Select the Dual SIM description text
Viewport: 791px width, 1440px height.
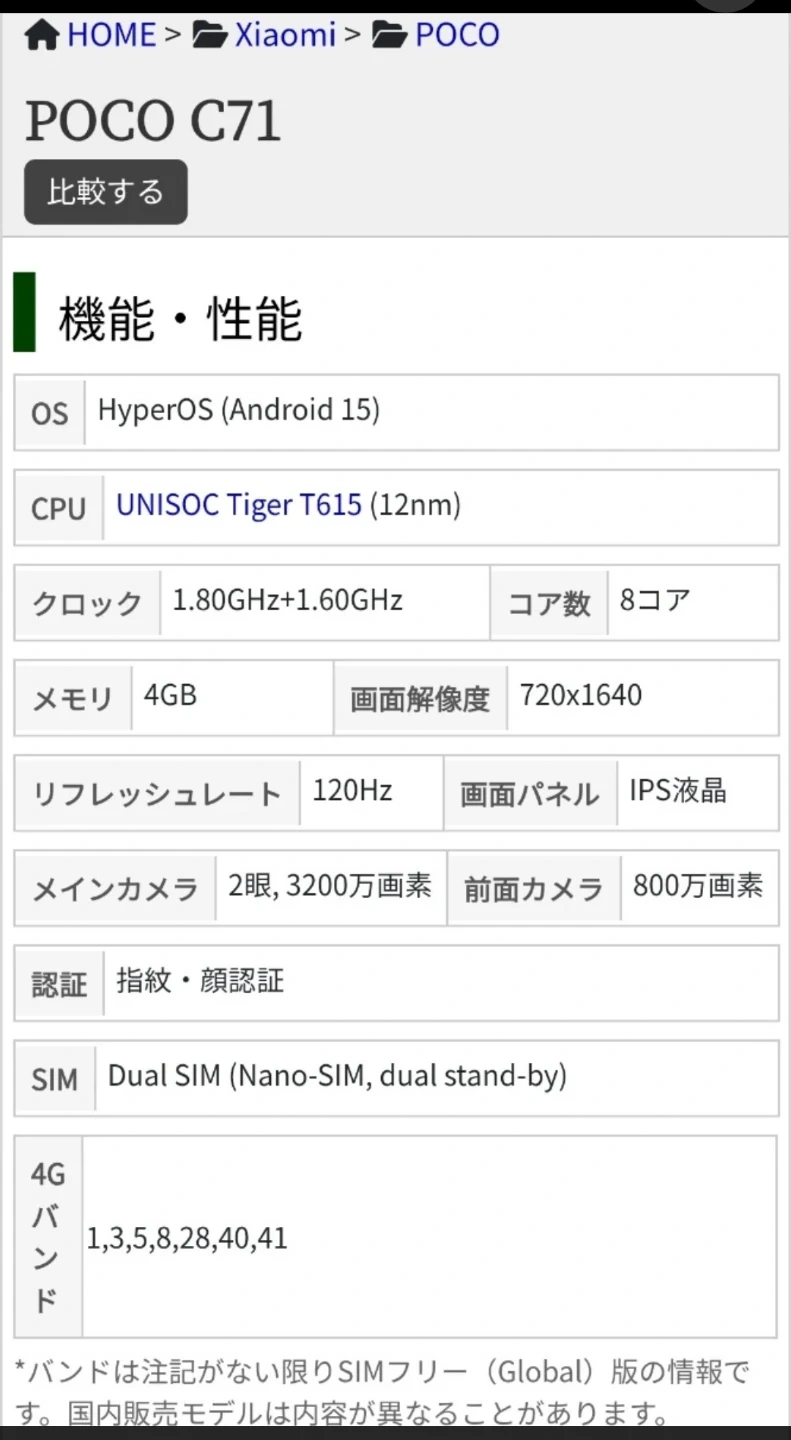[x=337, y=1076]
